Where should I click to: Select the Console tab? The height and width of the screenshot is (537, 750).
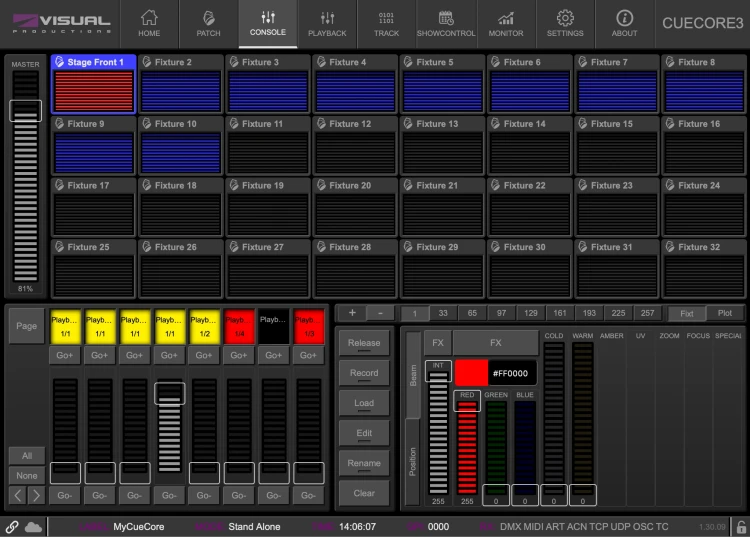click(267, 23)
